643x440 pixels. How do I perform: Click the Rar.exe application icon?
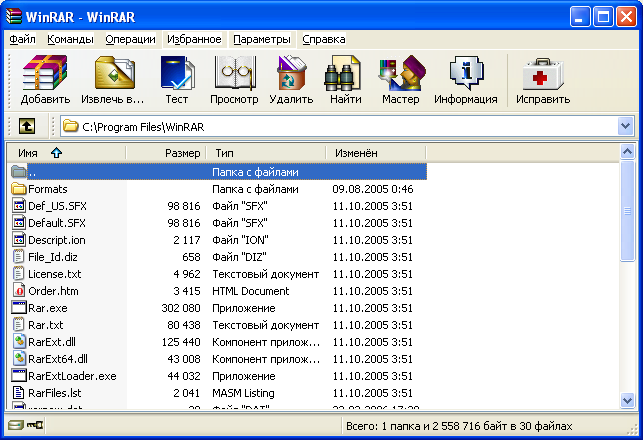19,308
